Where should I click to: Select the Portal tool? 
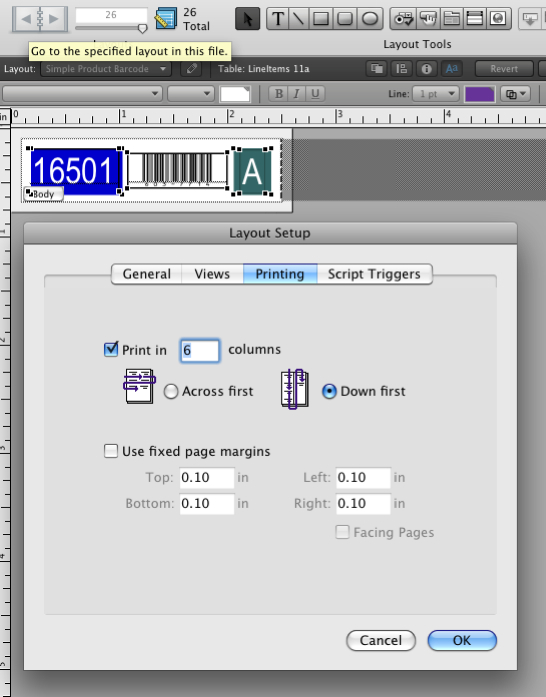click(x=474, y=19)
